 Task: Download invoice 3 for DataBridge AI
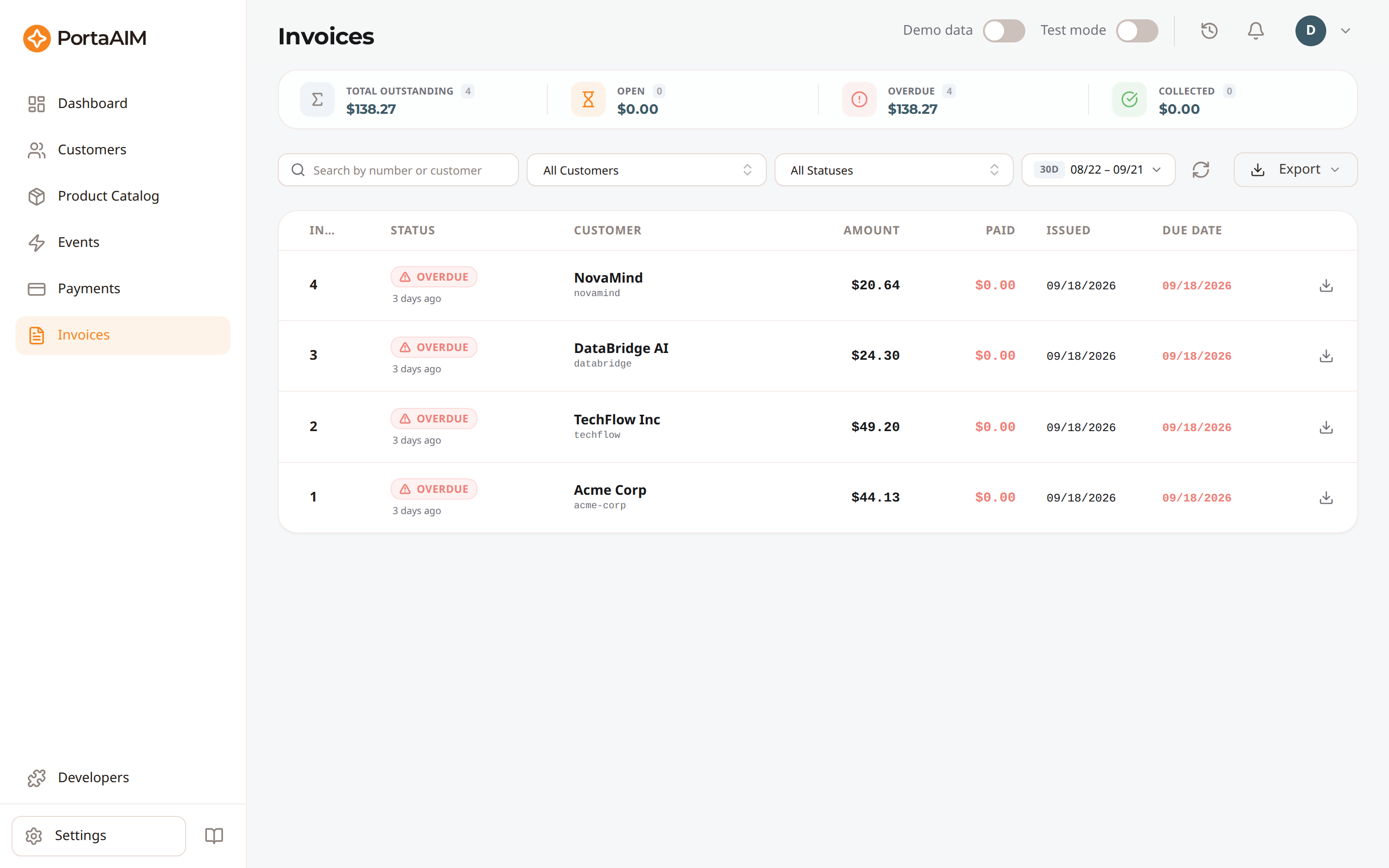click(x=1326, y=356)
